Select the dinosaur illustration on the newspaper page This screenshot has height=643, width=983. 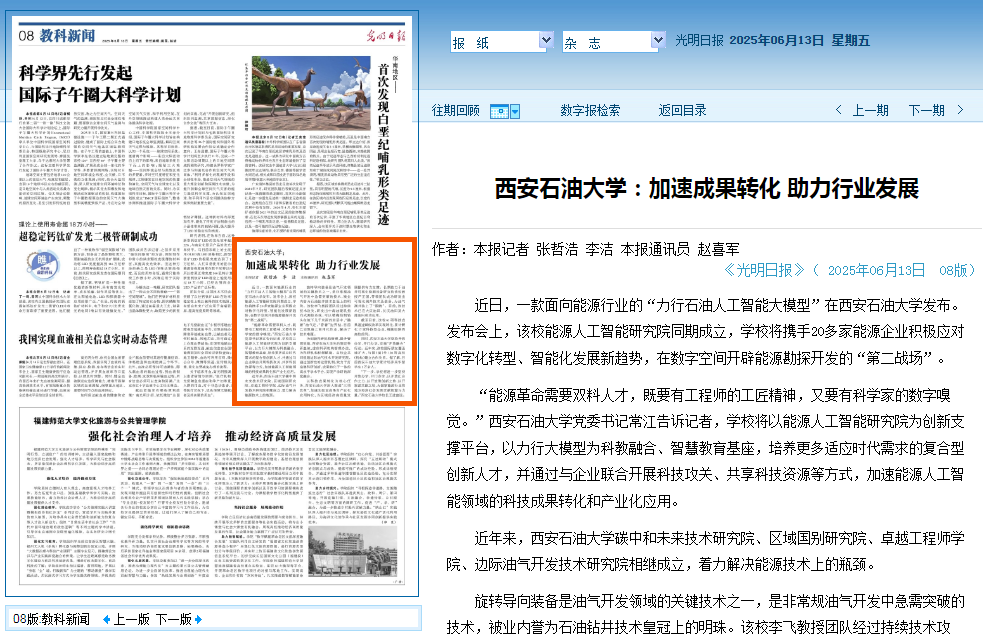(306, 93)
